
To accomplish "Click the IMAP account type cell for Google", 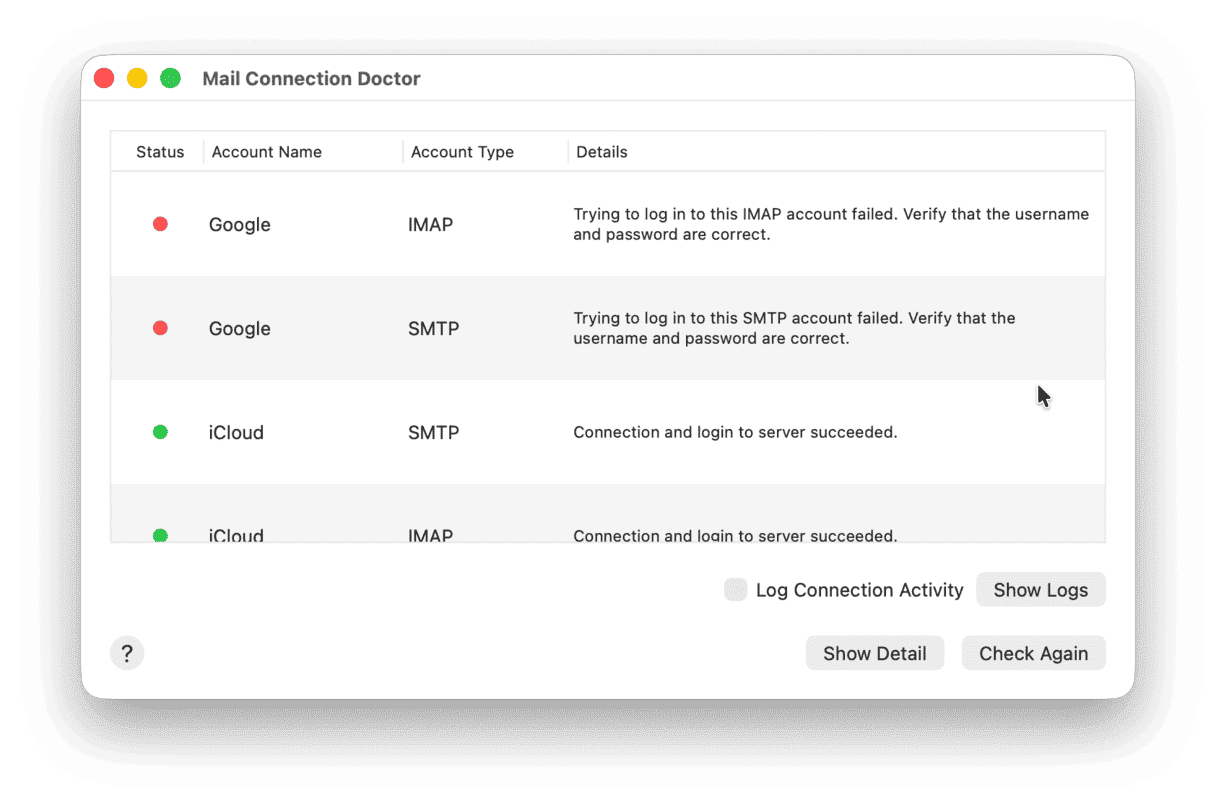I will (x=430, y=225).
